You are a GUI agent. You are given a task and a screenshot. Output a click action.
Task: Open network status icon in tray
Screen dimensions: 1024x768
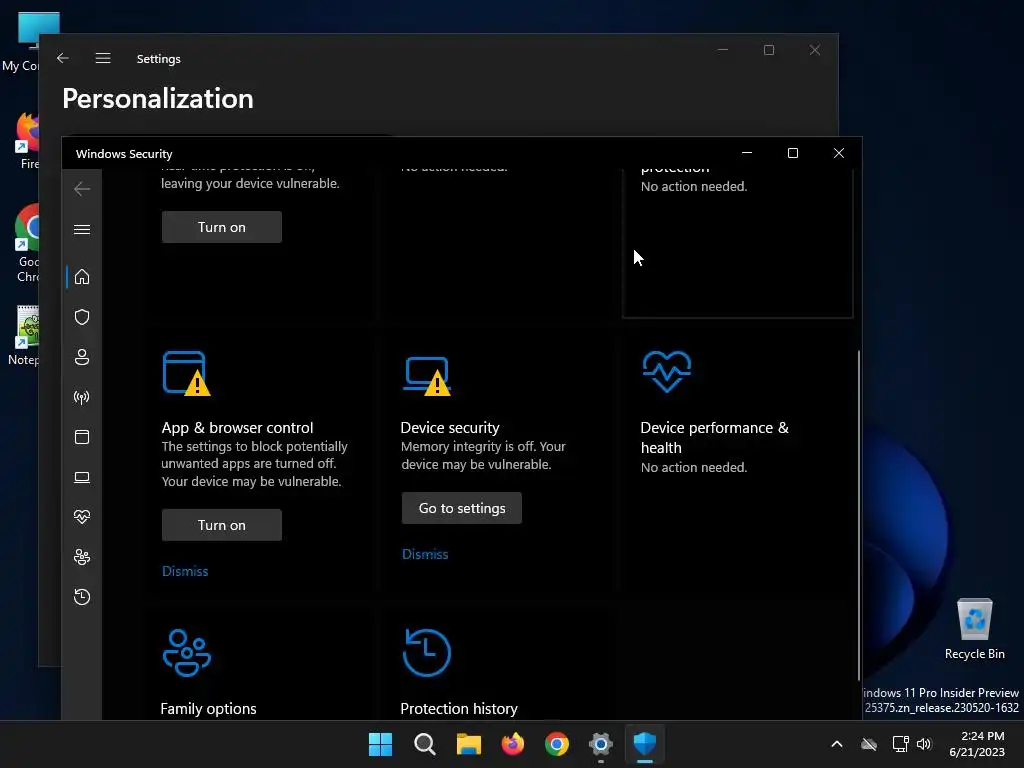click(x=901, y=744)
